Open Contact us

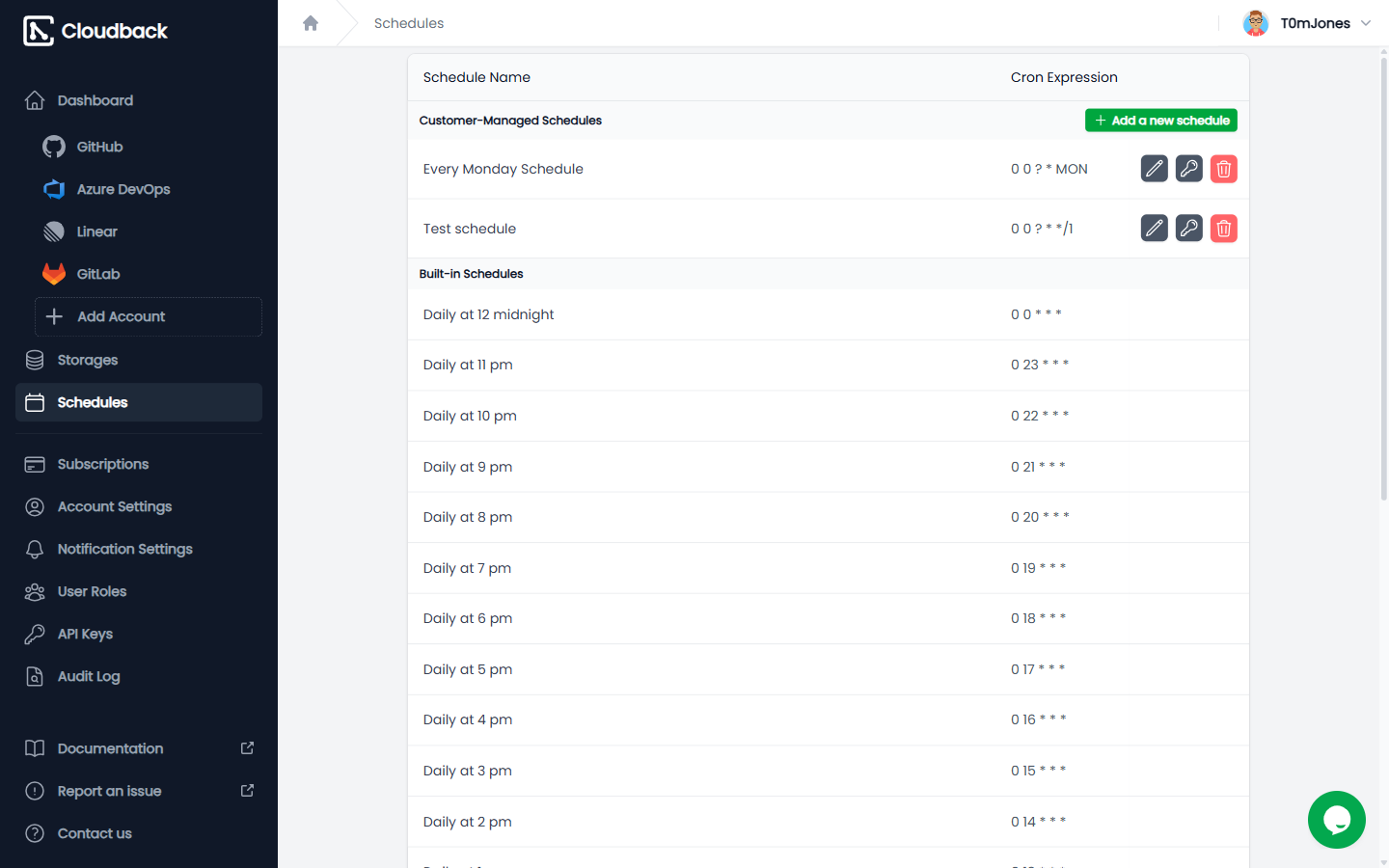pos(139,833)
